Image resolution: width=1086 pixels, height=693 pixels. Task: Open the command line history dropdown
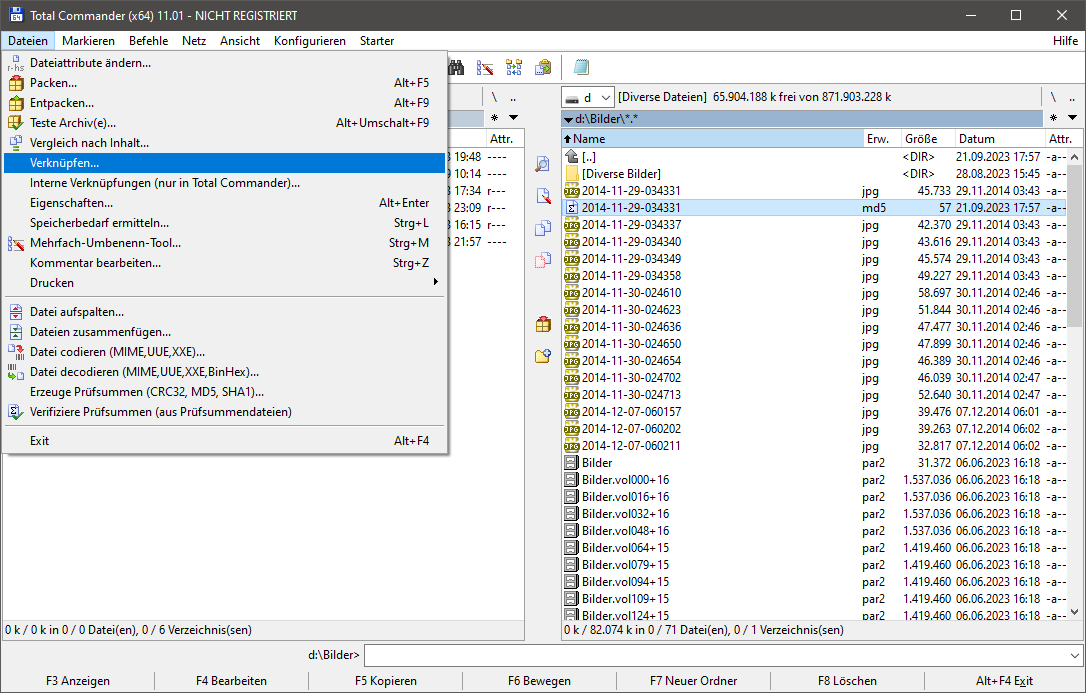click(x=1074, y=655)
